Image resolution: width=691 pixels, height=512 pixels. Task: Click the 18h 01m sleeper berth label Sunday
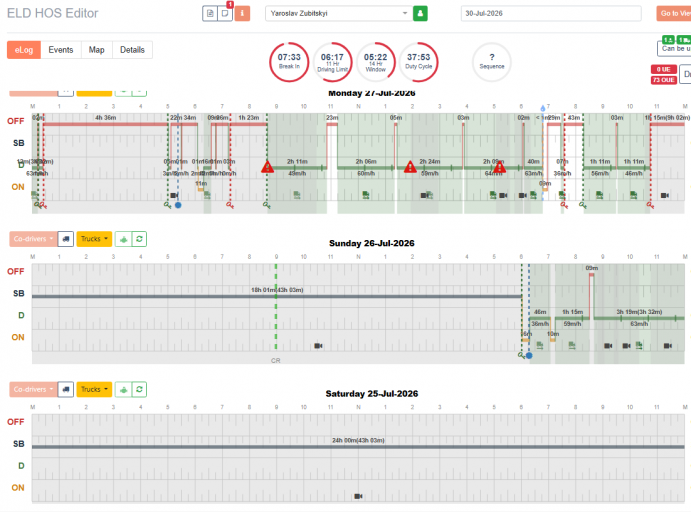tap(277, 290)
